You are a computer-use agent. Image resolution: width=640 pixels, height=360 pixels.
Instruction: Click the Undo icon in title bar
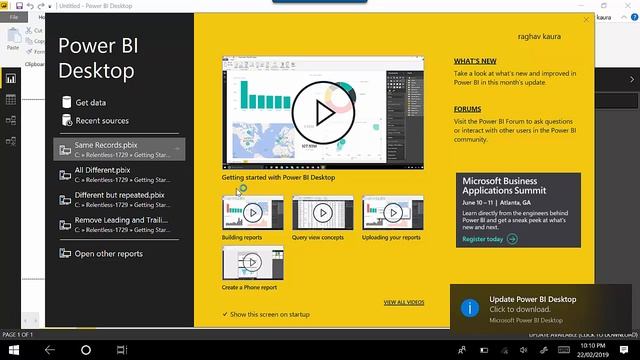(30, 6)
